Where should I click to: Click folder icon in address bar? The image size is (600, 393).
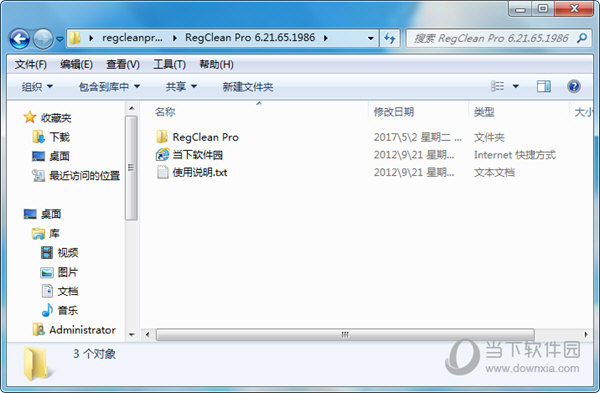[75, 38]
